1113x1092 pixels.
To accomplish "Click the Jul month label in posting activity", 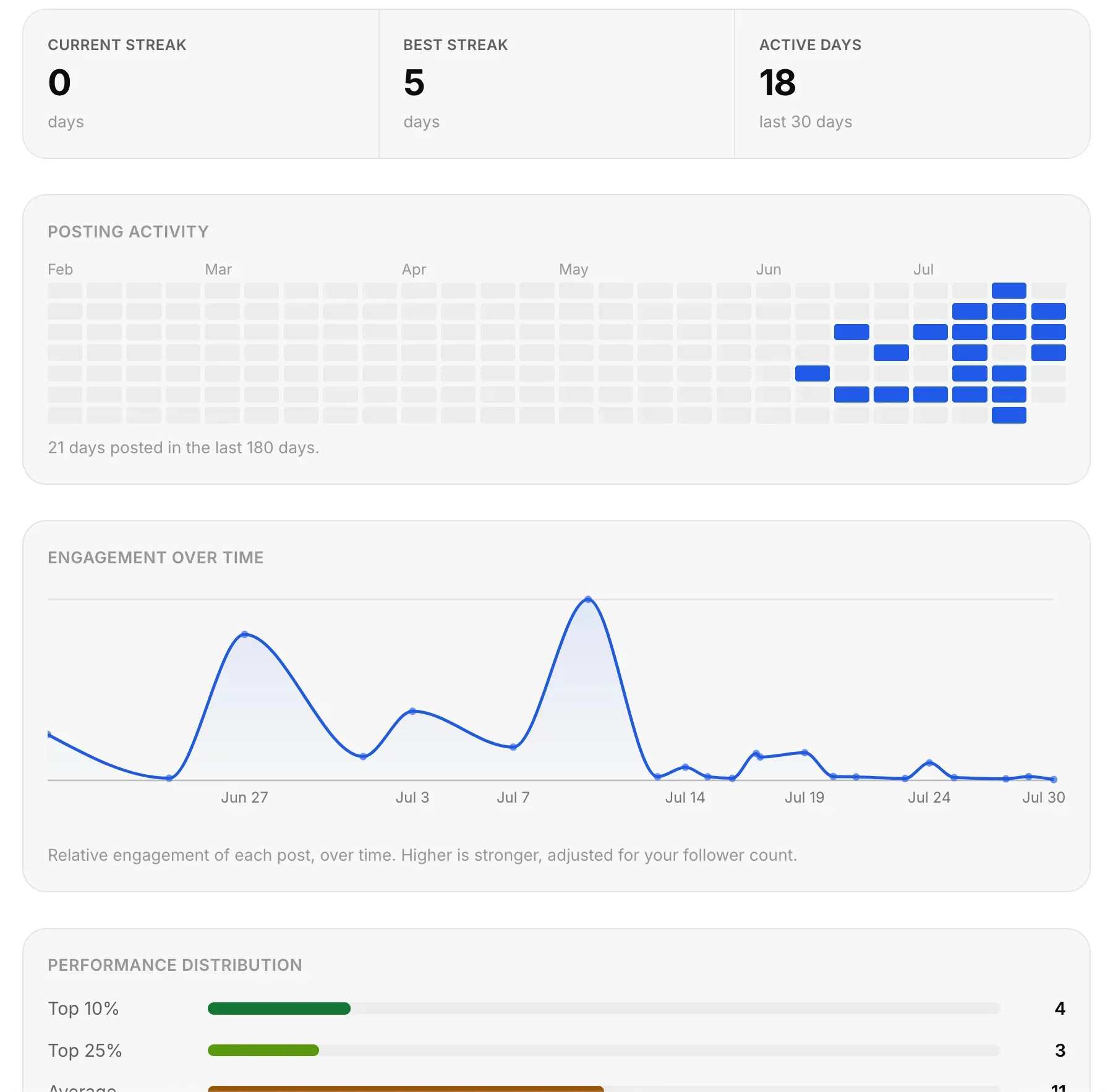I will 923,270.
